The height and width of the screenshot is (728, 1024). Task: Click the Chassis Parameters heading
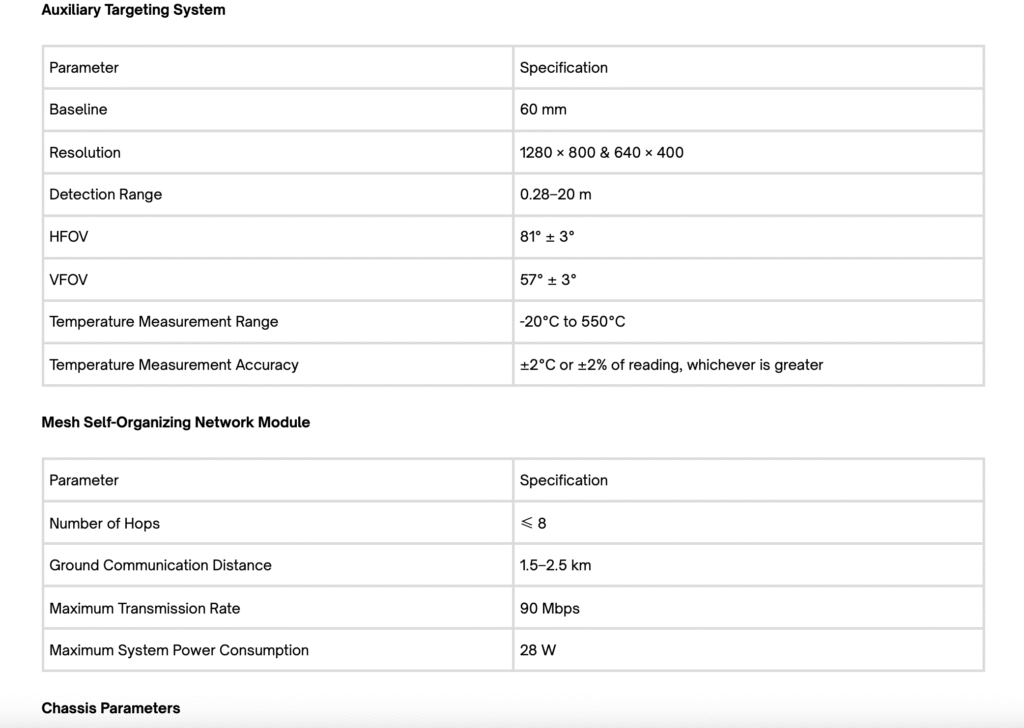point(111,708)
